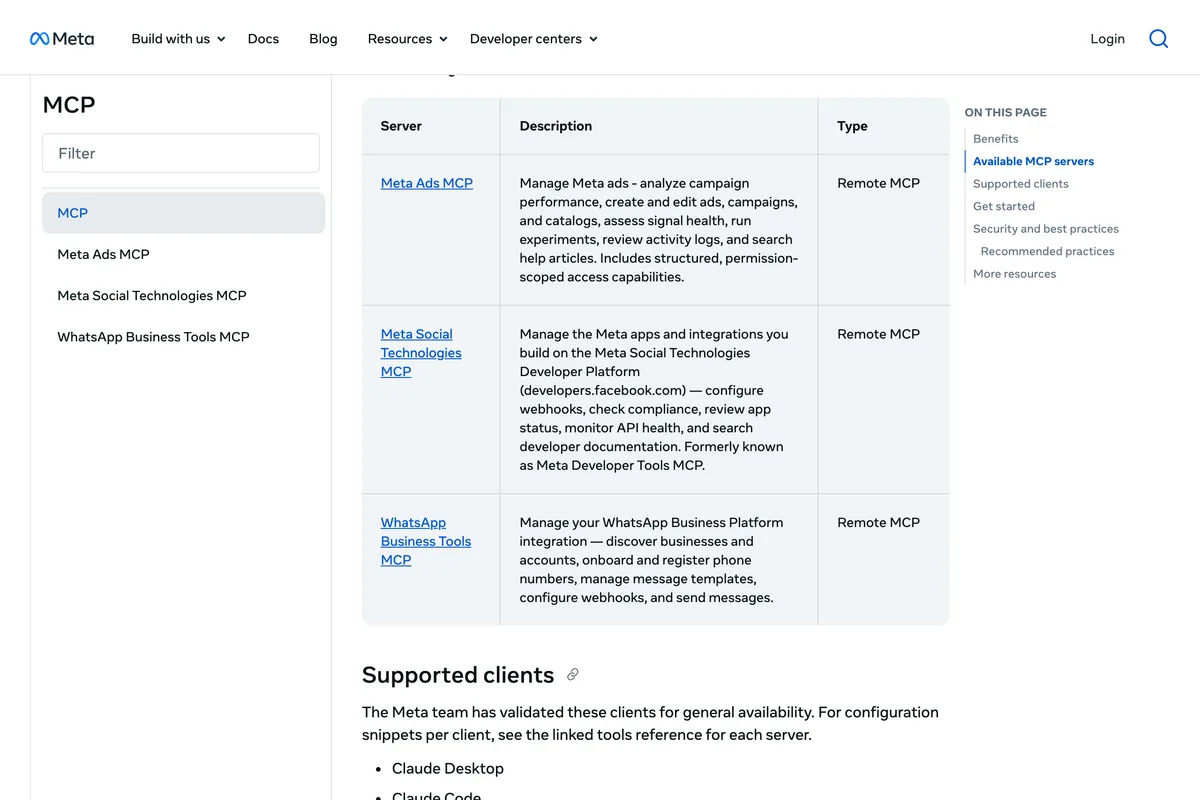Click the Meta Ads MCP description text
The image size is (1200, 800).
pyautogui.click(x=659, y=230)
